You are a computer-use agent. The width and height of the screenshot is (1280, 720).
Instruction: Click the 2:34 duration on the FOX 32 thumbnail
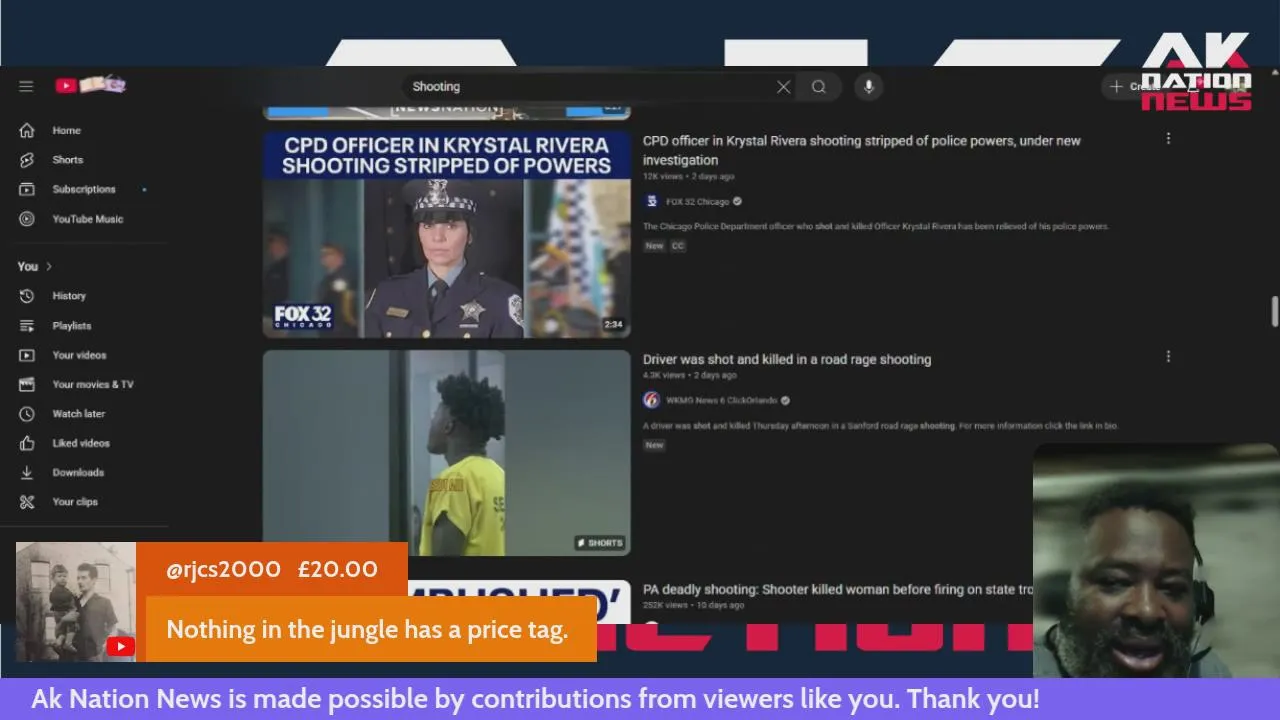[613, 324]
